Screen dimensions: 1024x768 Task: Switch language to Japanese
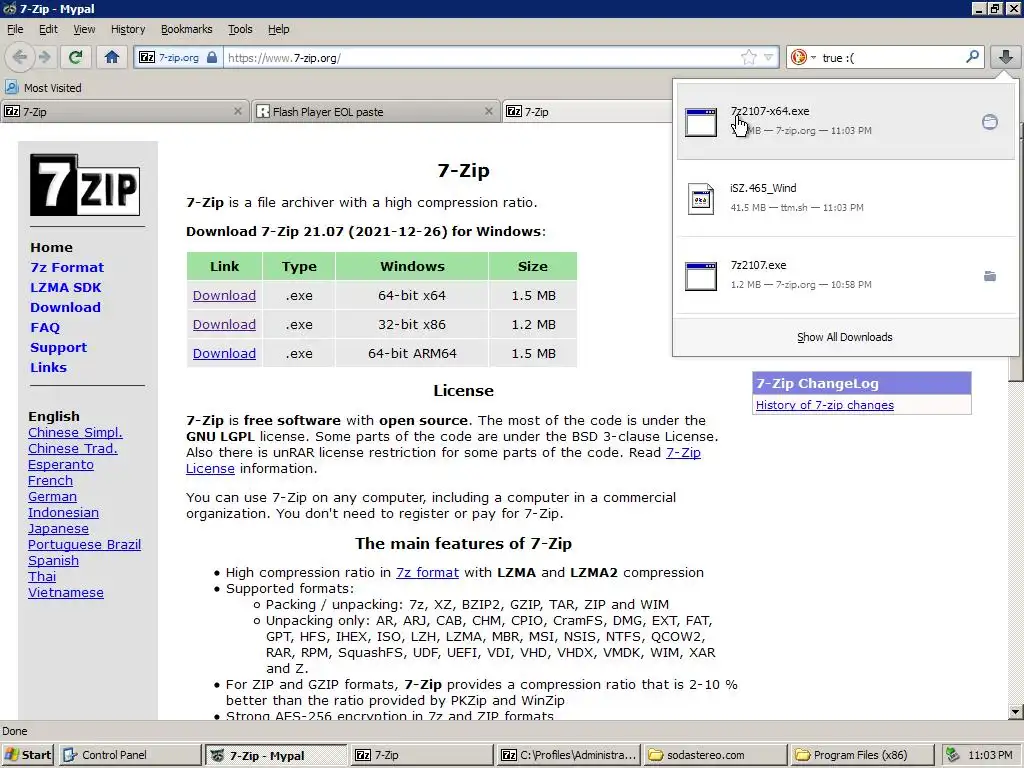click(58, 529)
